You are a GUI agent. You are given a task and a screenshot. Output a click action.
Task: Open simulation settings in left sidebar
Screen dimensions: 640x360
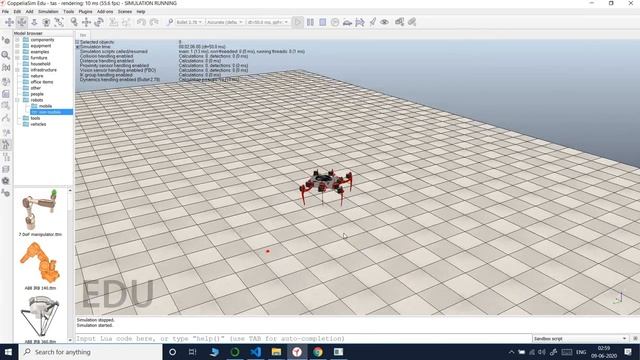pyautogui.click(x=6, y=40)
